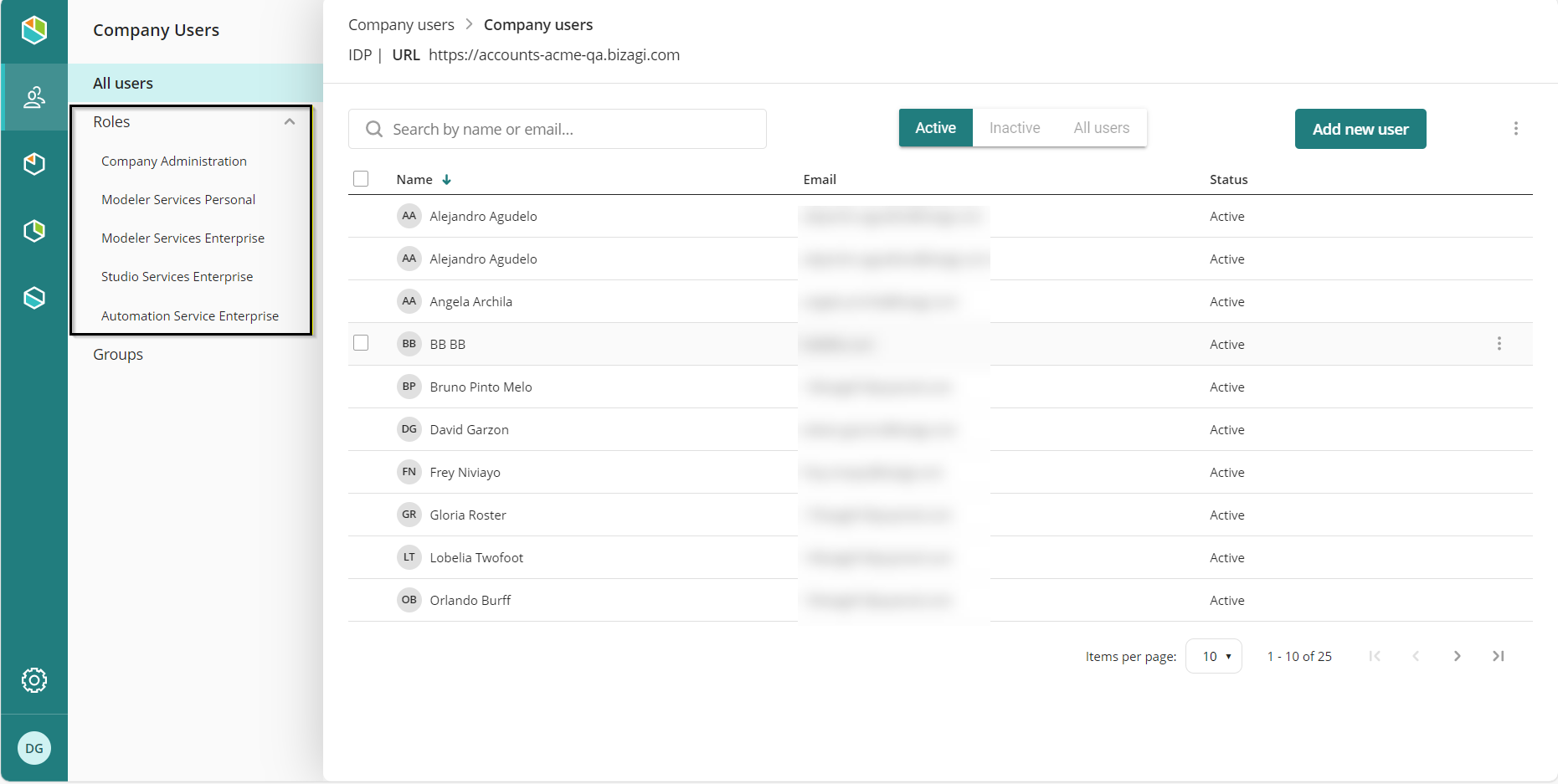This screenshot has width=1558, height=784.
Task: Click the DG avatar for David Garzon
Action: pos(409,429)
